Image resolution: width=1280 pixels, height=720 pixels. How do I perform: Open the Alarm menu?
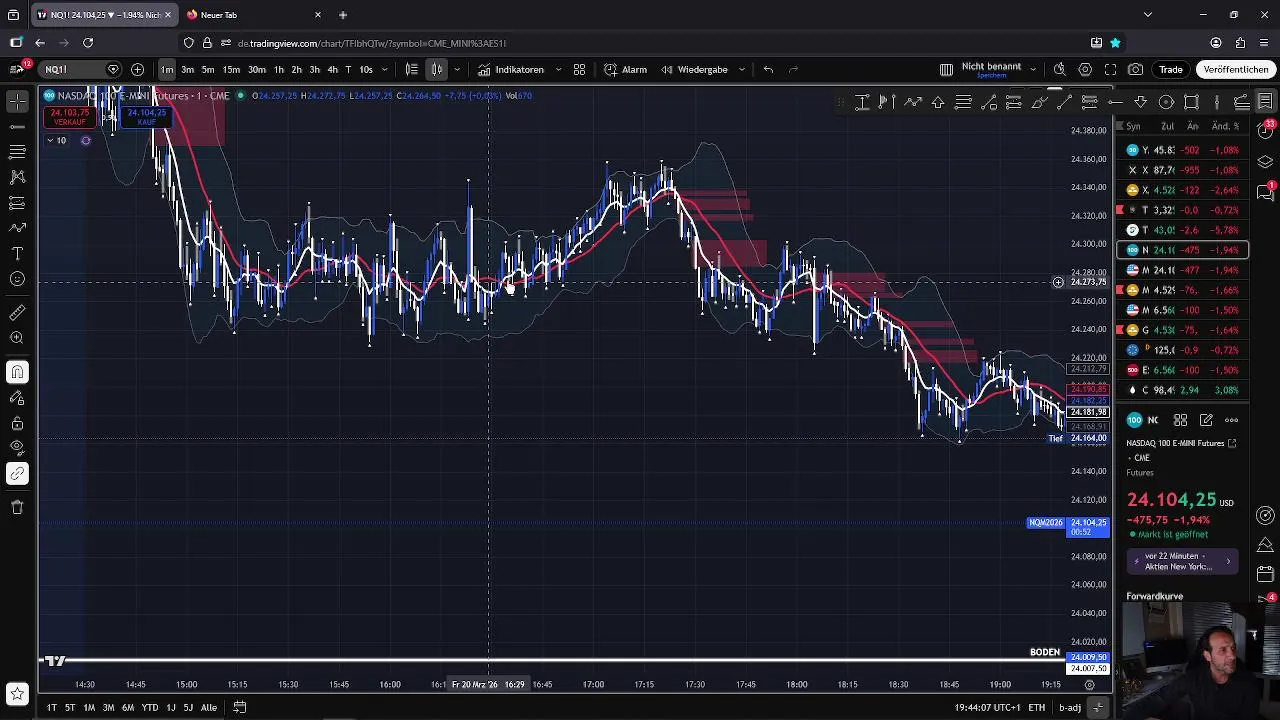(x=626, y=69)
